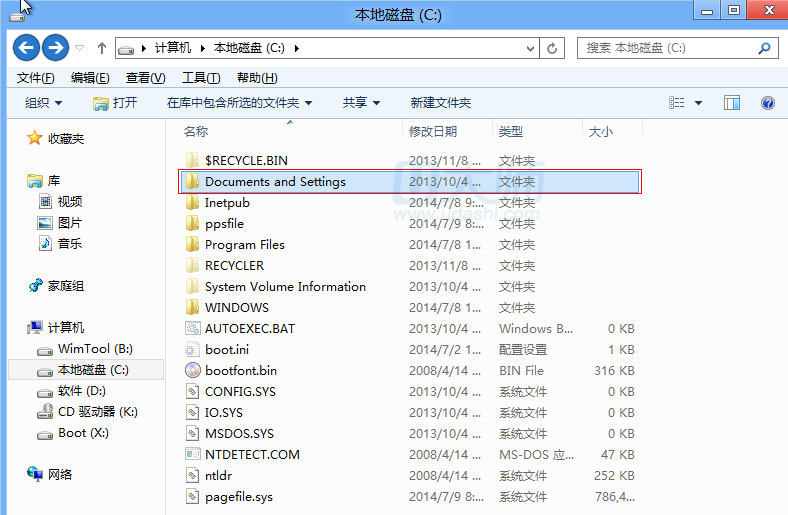Select the bootfont.bin file icon
Screen dimensions: 788x515
(x=193, y=370)
